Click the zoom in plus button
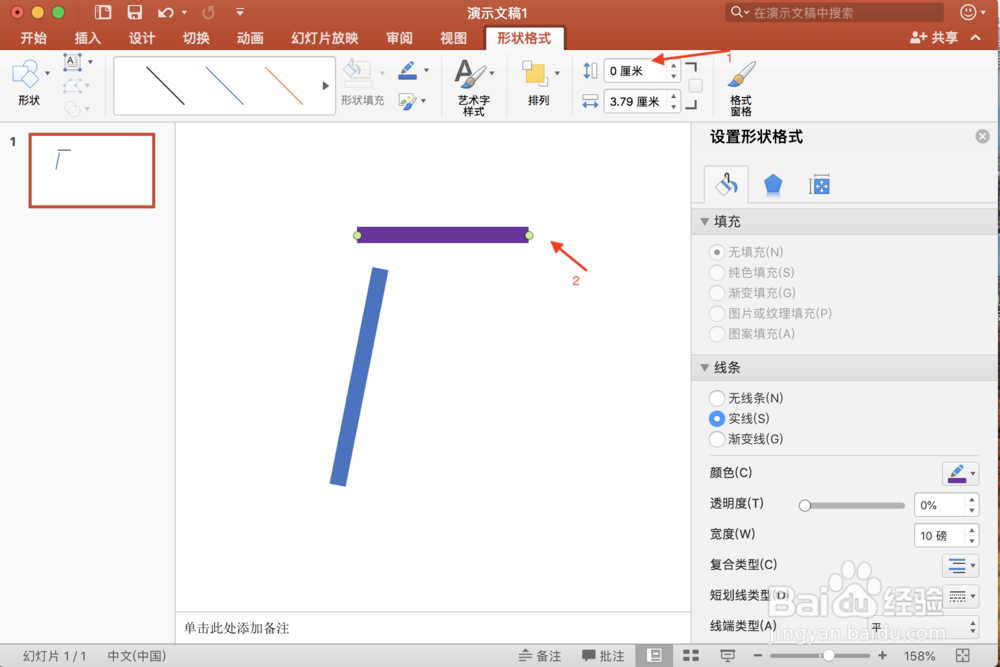 pos(882,656)
